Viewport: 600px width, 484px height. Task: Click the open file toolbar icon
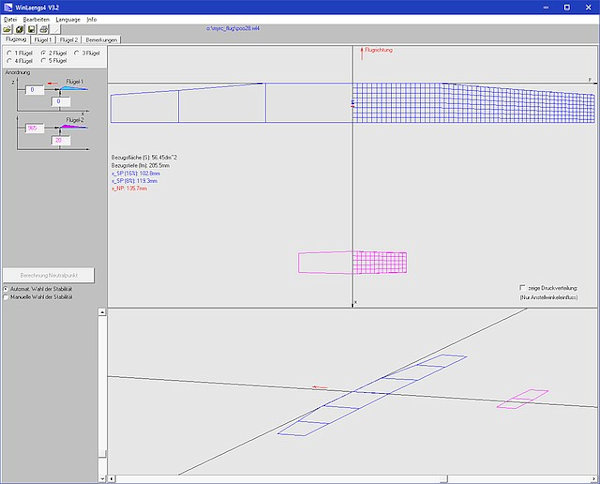[x=7, y=29]
